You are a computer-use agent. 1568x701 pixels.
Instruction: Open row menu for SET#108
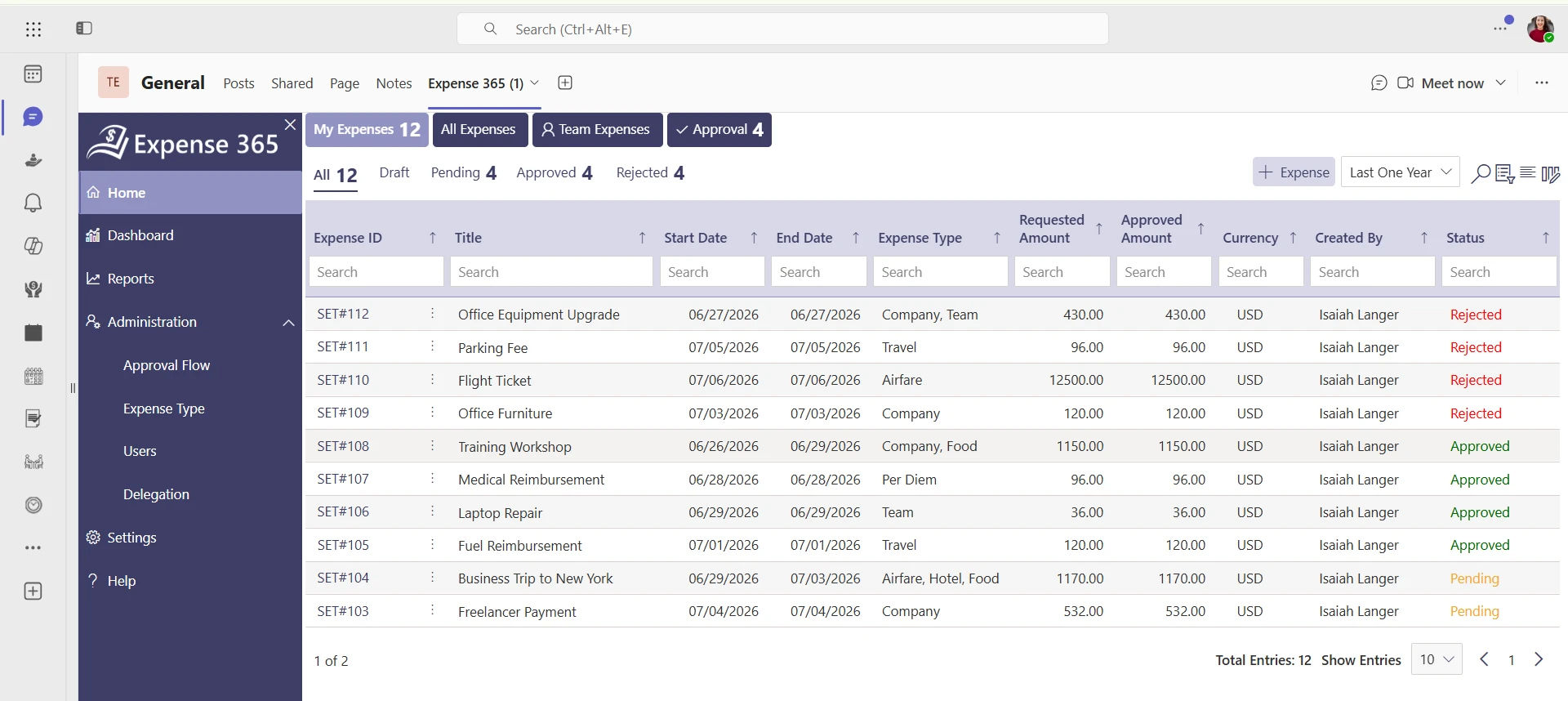point(432,446)
